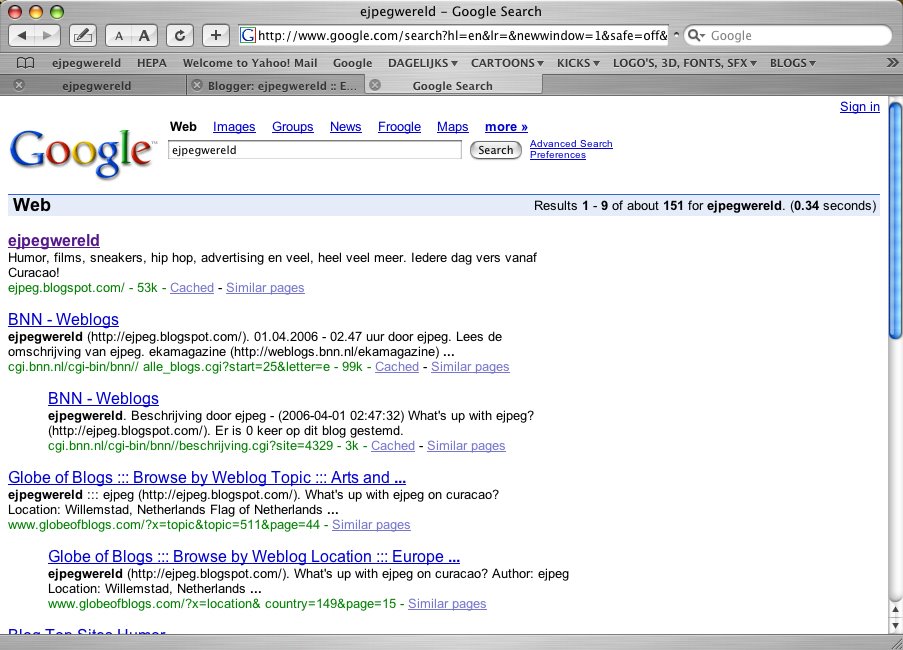Expand the KICKS bookmarks folder

[x=578, y=63]
